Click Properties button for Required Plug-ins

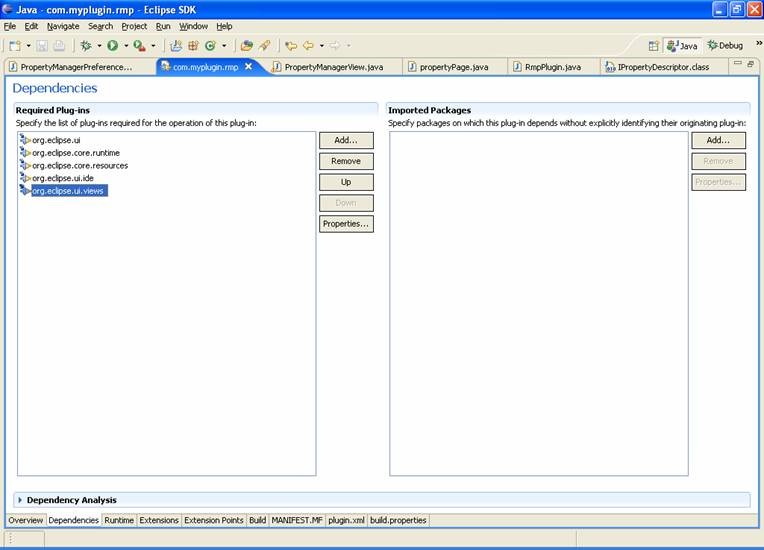coord(346,224)
